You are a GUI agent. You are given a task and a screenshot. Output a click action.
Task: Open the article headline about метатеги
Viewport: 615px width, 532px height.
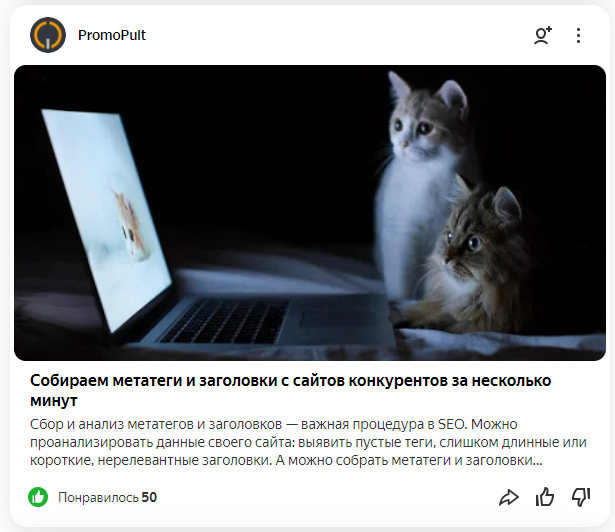(x=291, y=390)
